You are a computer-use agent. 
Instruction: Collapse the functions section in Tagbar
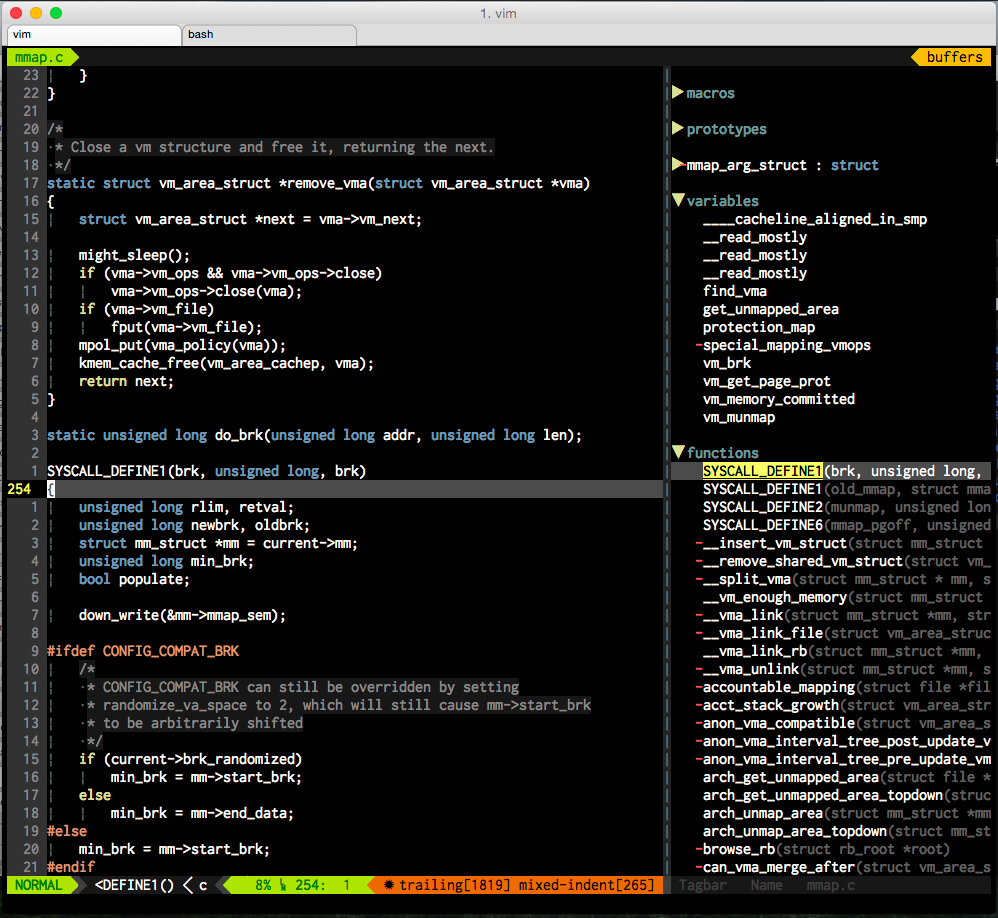point(678,453)
